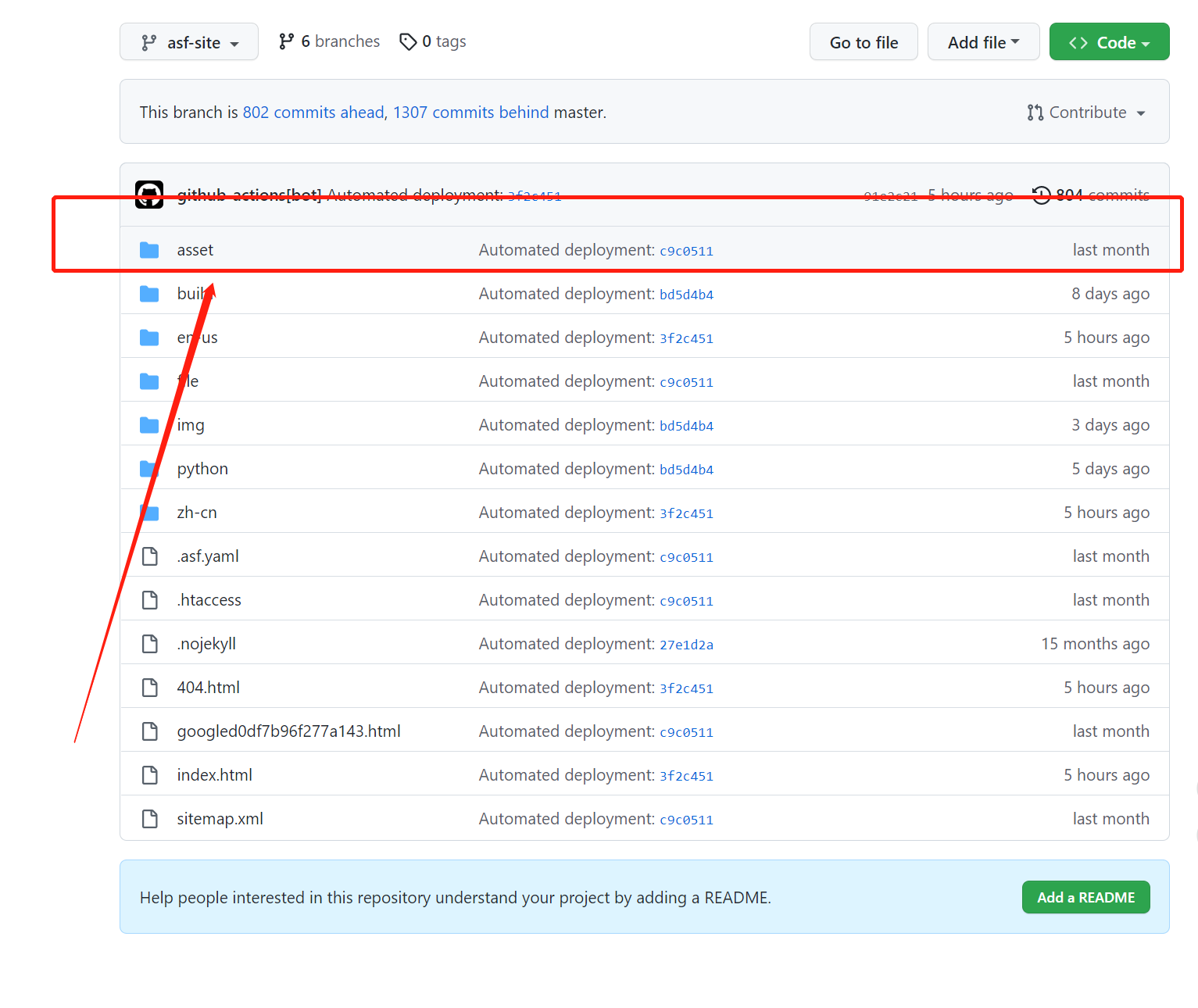This screenshot has width=1198, height=1008.
Task: Open the asset folder
Action: coord(195,250)
